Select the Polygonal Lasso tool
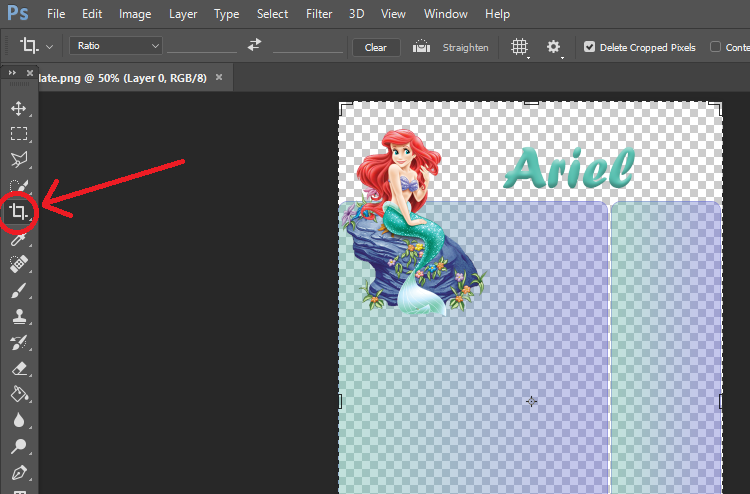750x494 pixels. tap(19, 160)
